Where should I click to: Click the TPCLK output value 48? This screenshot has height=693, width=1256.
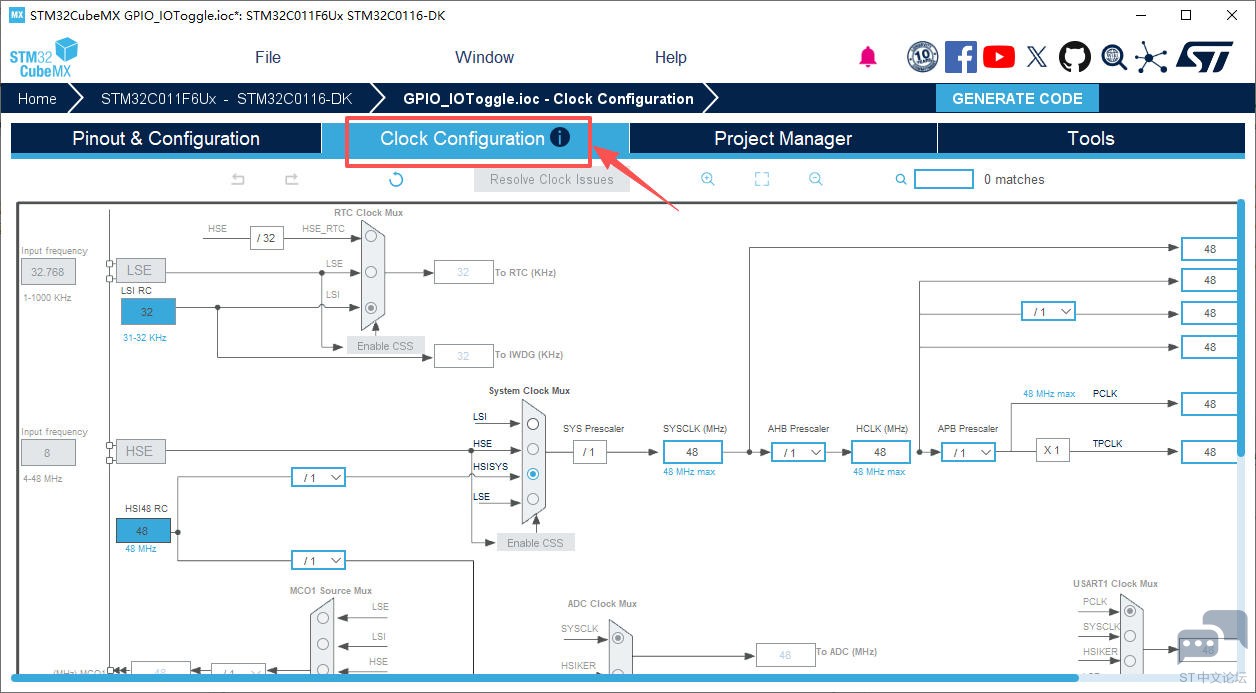(1210, 452)
